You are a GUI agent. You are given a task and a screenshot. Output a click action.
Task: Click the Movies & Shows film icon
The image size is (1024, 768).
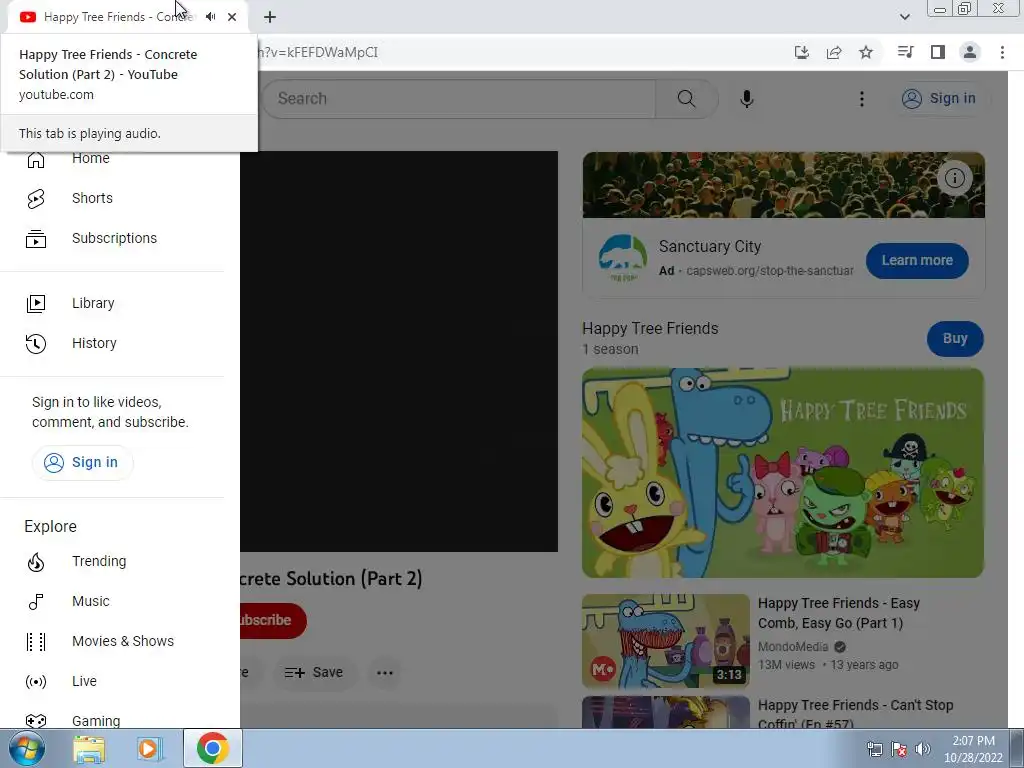(36, 641)
